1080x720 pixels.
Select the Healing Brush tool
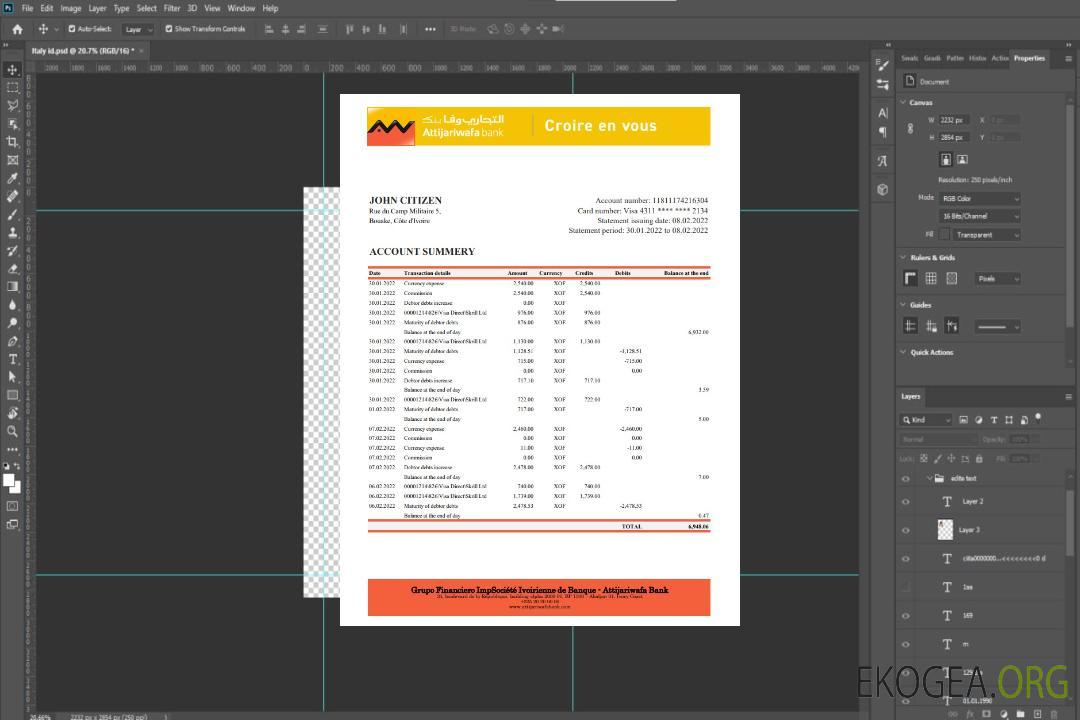point(12,196)
